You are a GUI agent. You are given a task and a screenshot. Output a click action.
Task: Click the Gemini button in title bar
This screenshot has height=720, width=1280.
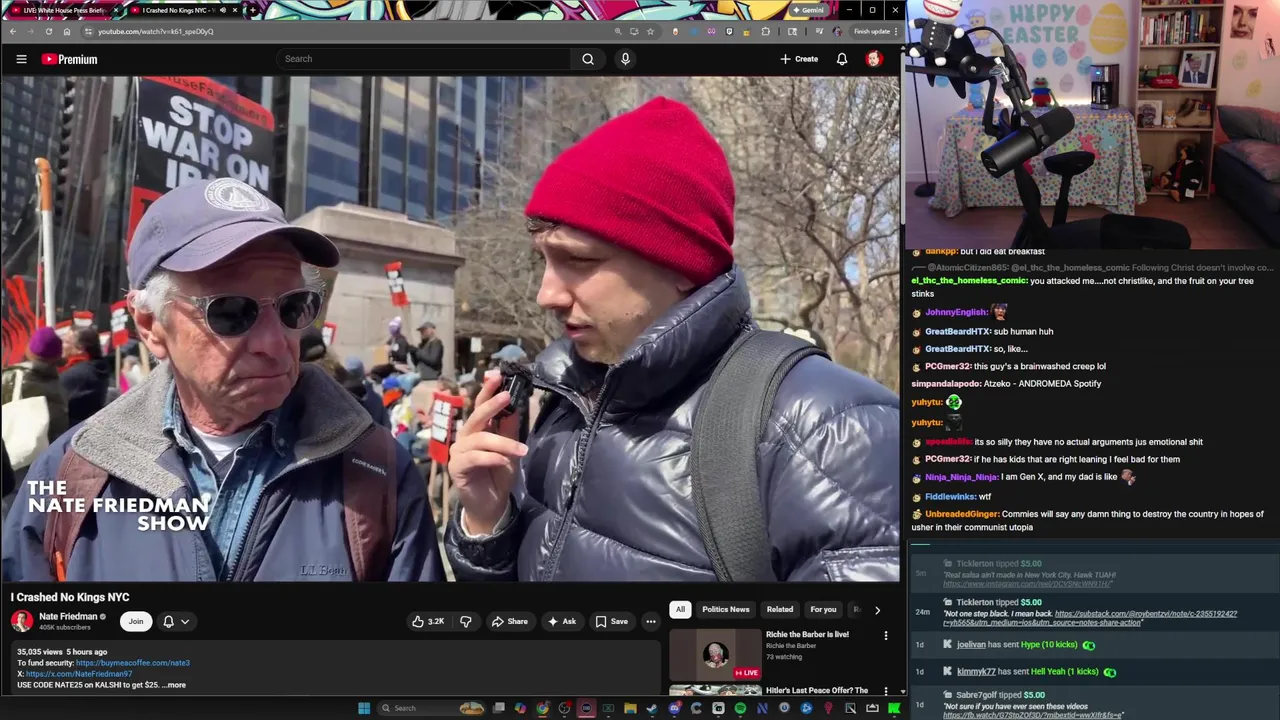click(x=807, y=10)
